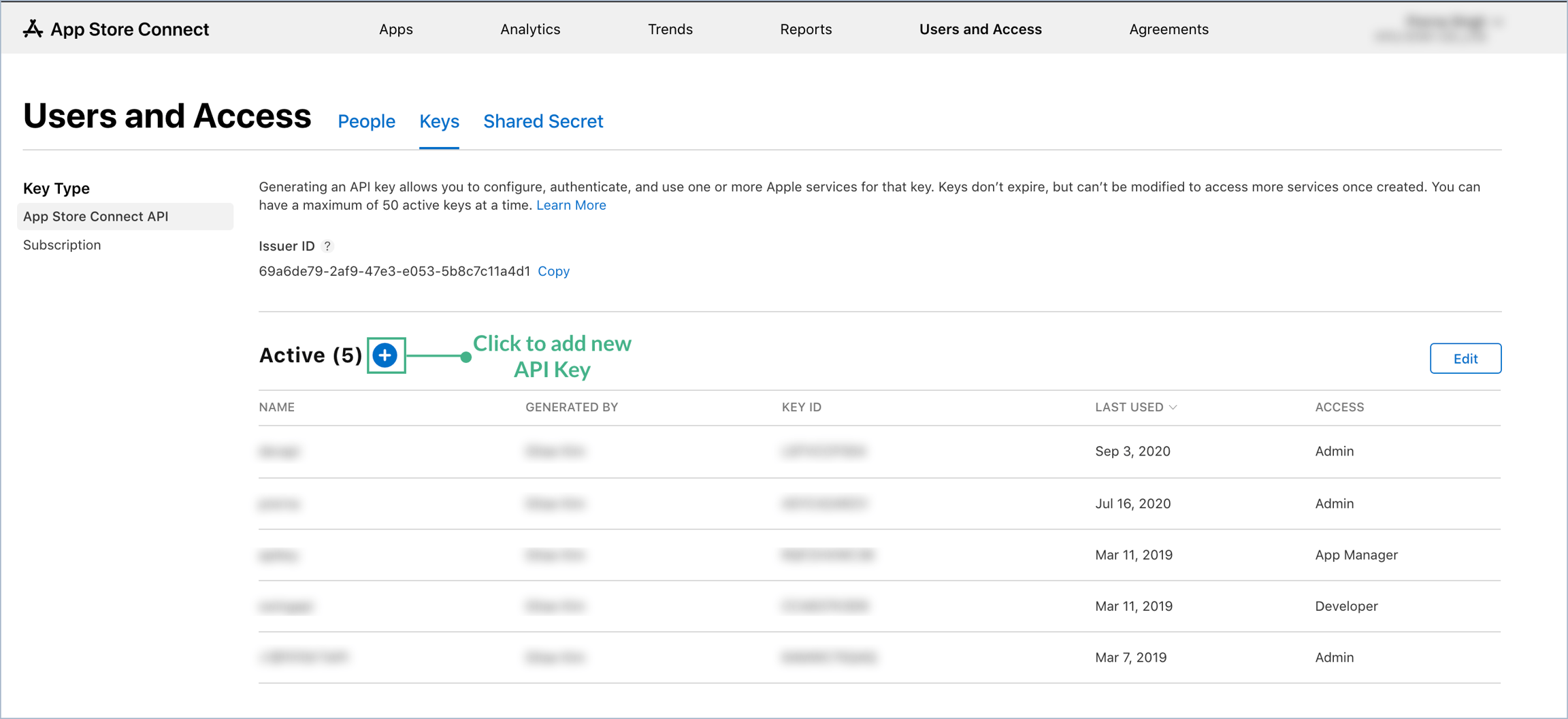Open Apps in top navigation
The height and width of the screenshot is (719, 1568).
395,29
